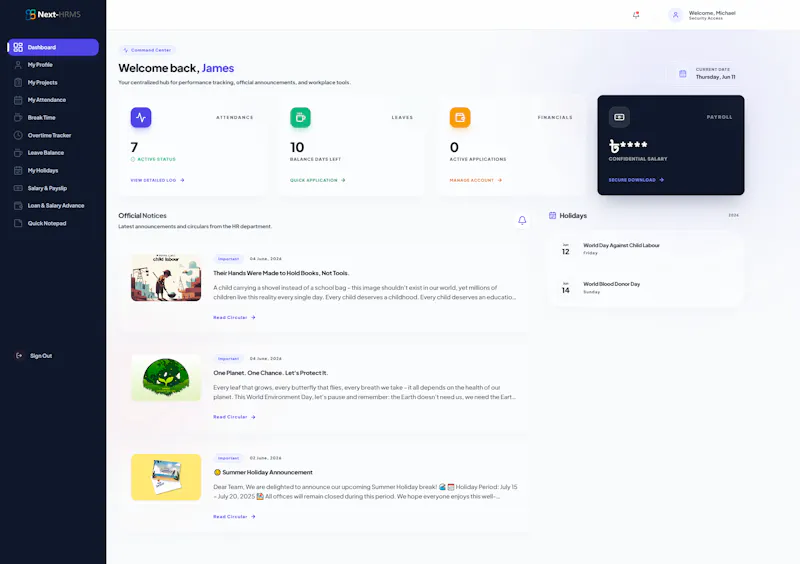Click the Secure Download link
800x564 pixels.
click(x=636, y=180)
